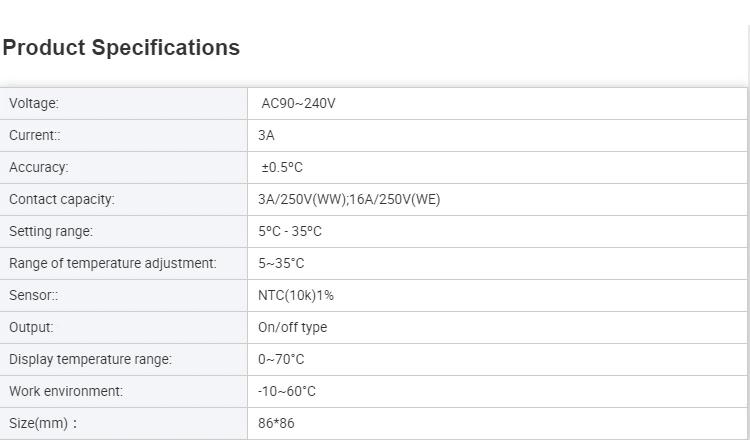Select the 5~35°C adjustment value

tap(281, 263)
